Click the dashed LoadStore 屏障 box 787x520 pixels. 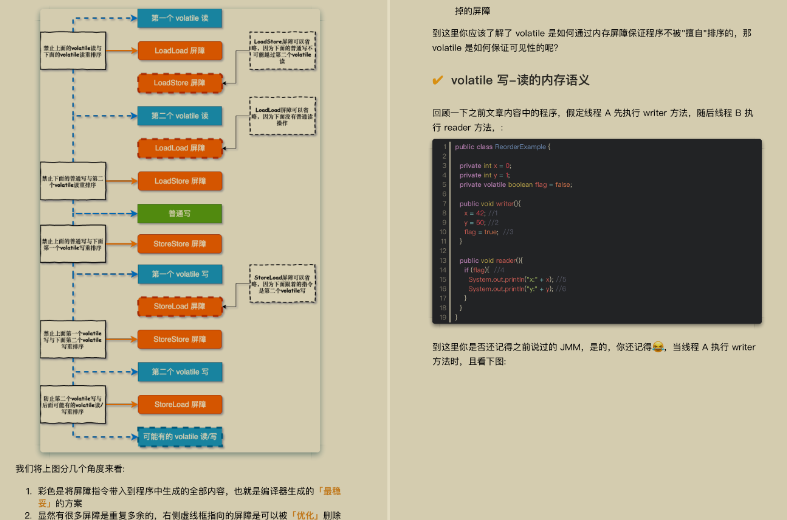click(x=179, y=82)
